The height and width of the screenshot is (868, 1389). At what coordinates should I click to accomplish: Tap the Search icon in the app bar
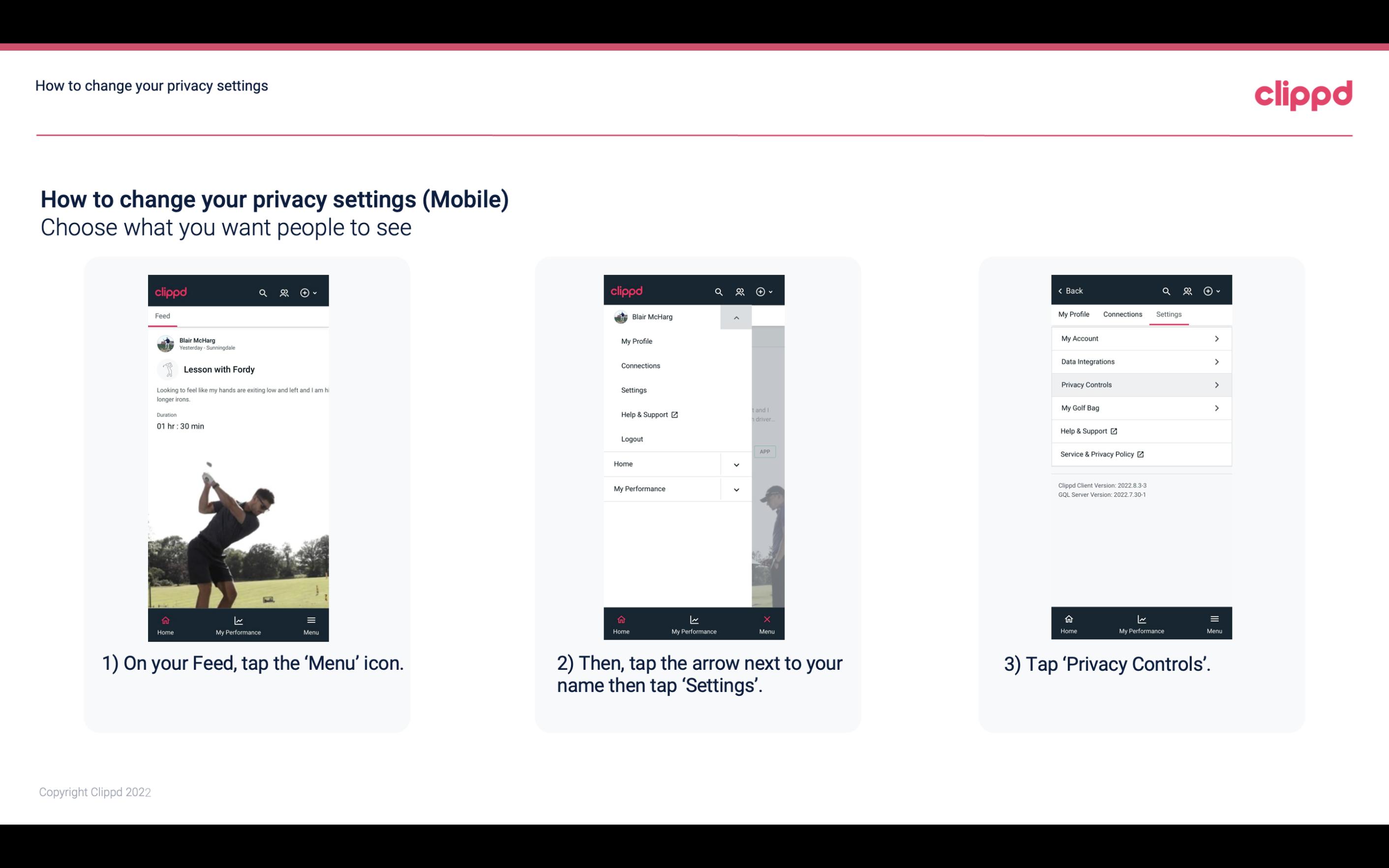tap(263, 291)
